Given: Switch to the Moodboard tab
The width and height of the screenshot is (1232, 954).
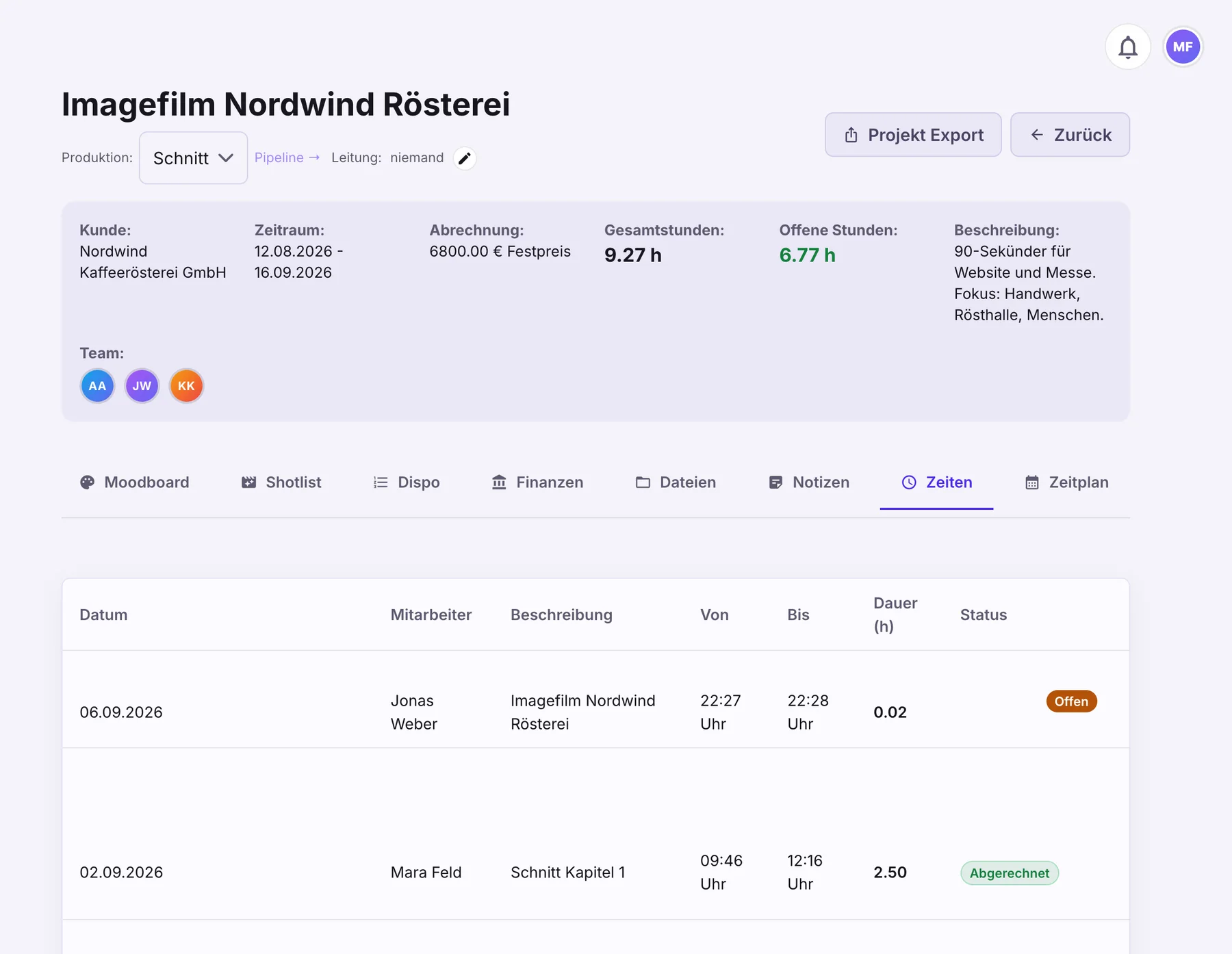Looking at the screenshot, I should [x=134, y=482].
